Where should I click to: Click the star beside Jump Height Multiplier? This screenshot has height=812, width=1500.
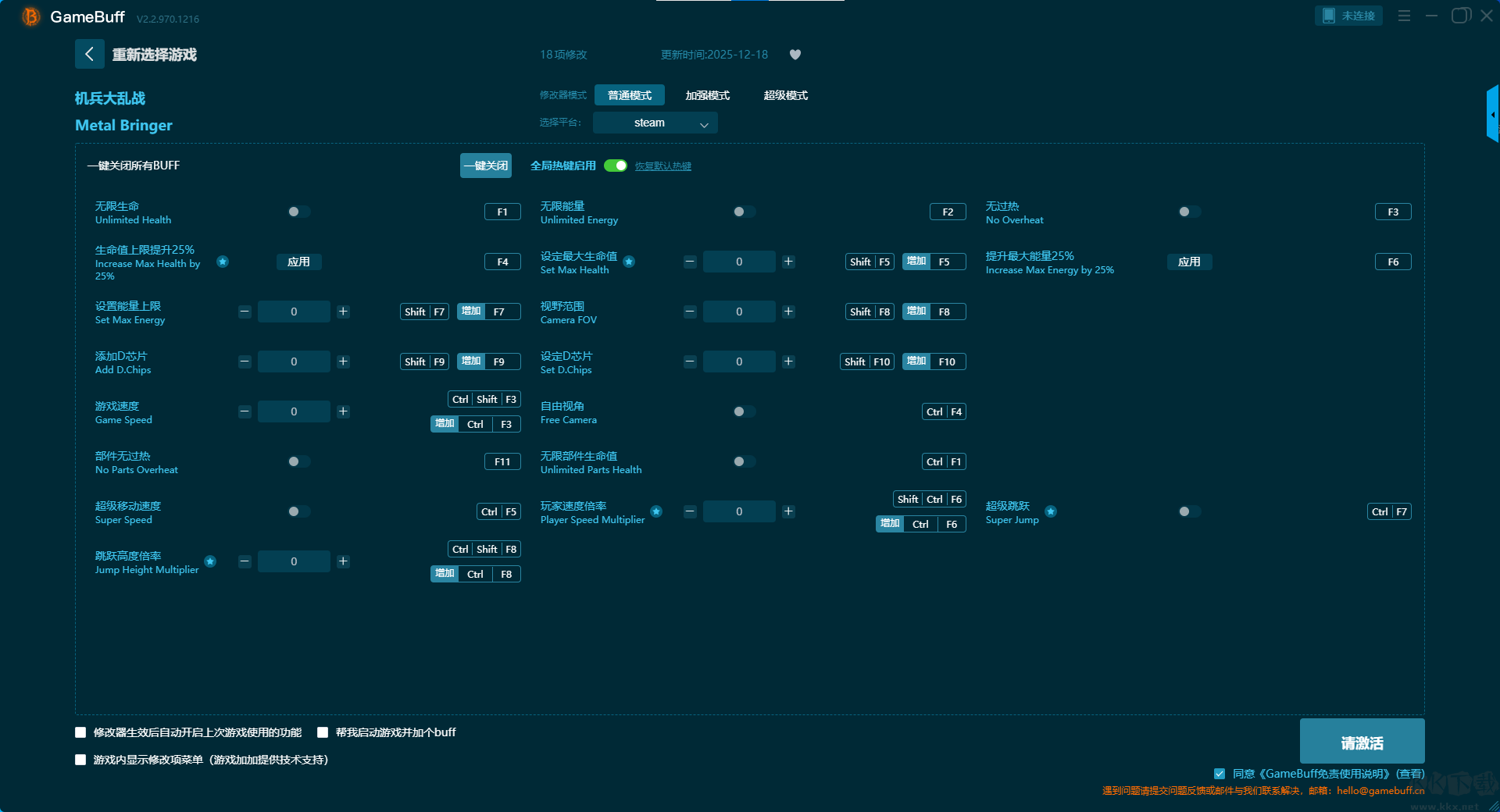210,561
